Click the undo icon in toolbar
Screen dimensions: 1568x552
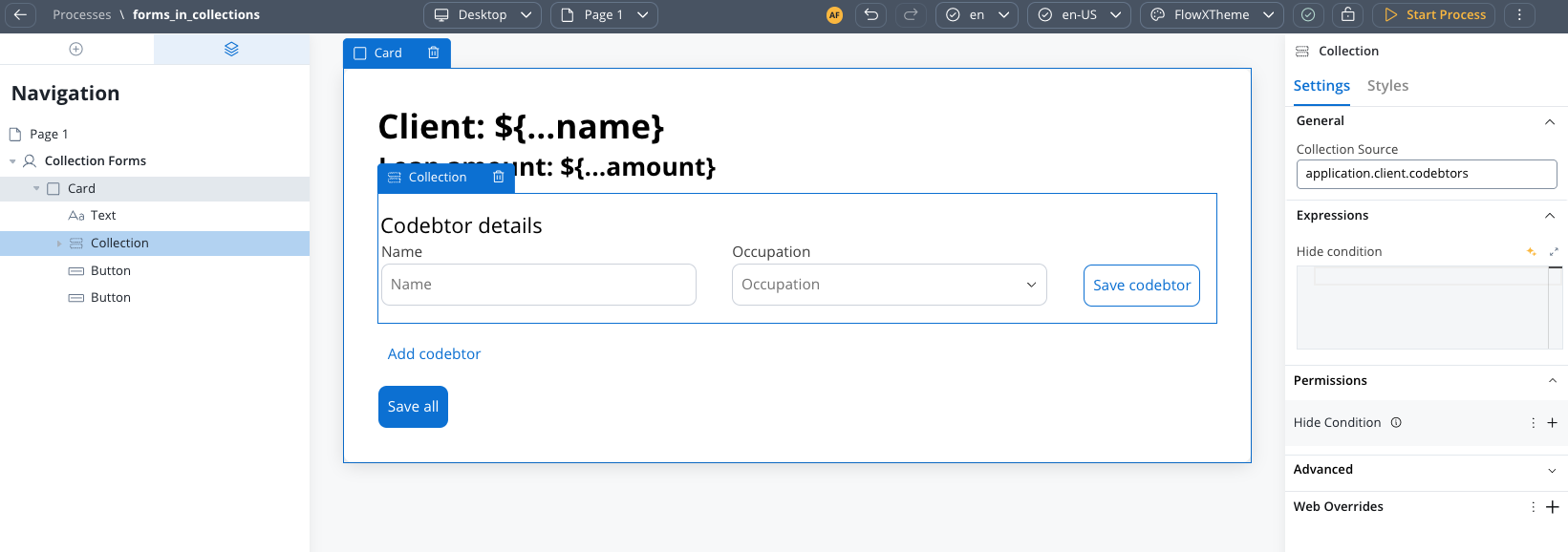870,14
